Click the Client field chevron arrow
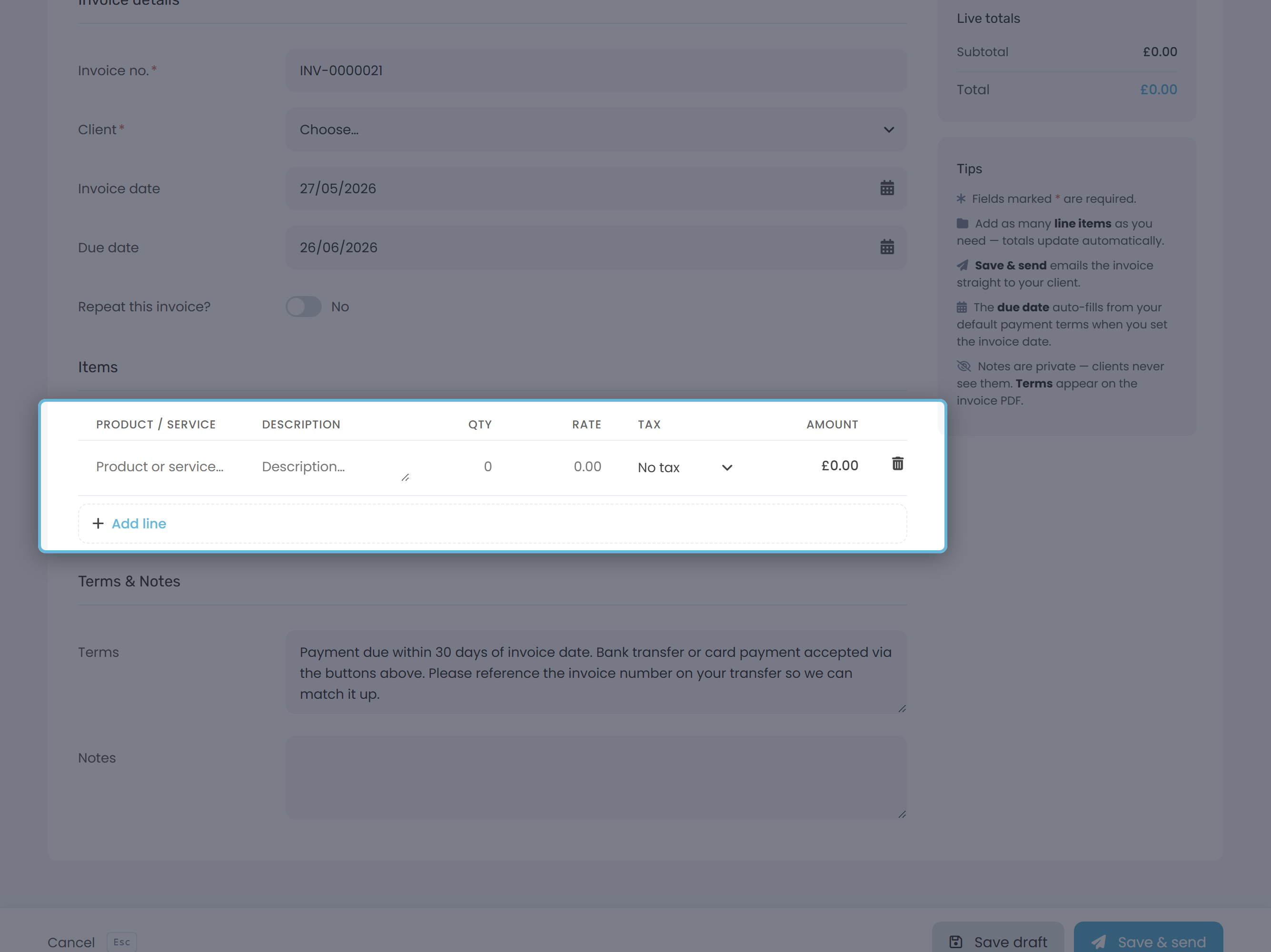Viewport: 1271px width, 952px height. point(888,130)
